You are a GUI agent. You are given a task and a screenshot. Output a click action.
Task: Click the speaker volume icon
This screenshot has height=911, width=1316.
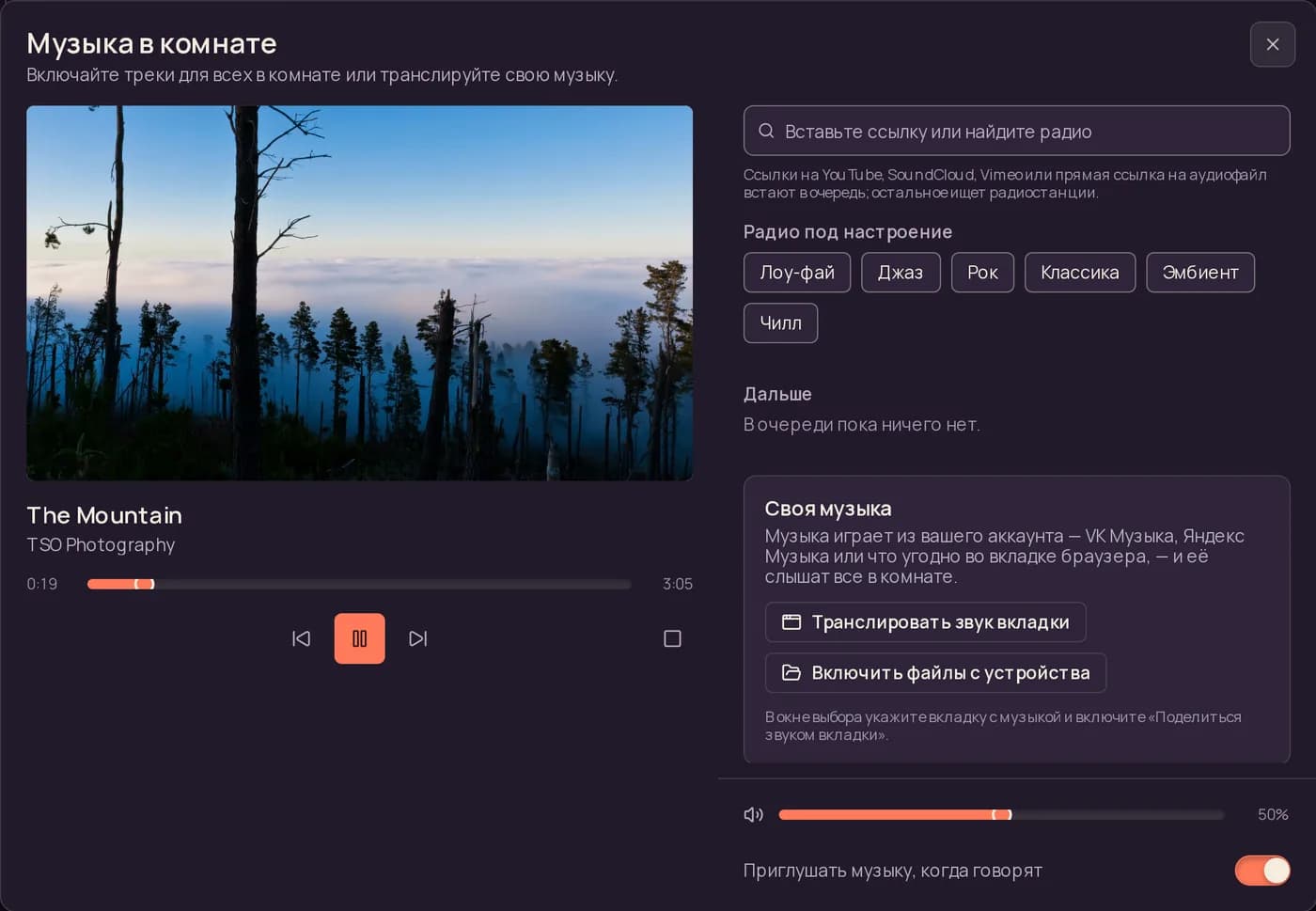(754, 814)
